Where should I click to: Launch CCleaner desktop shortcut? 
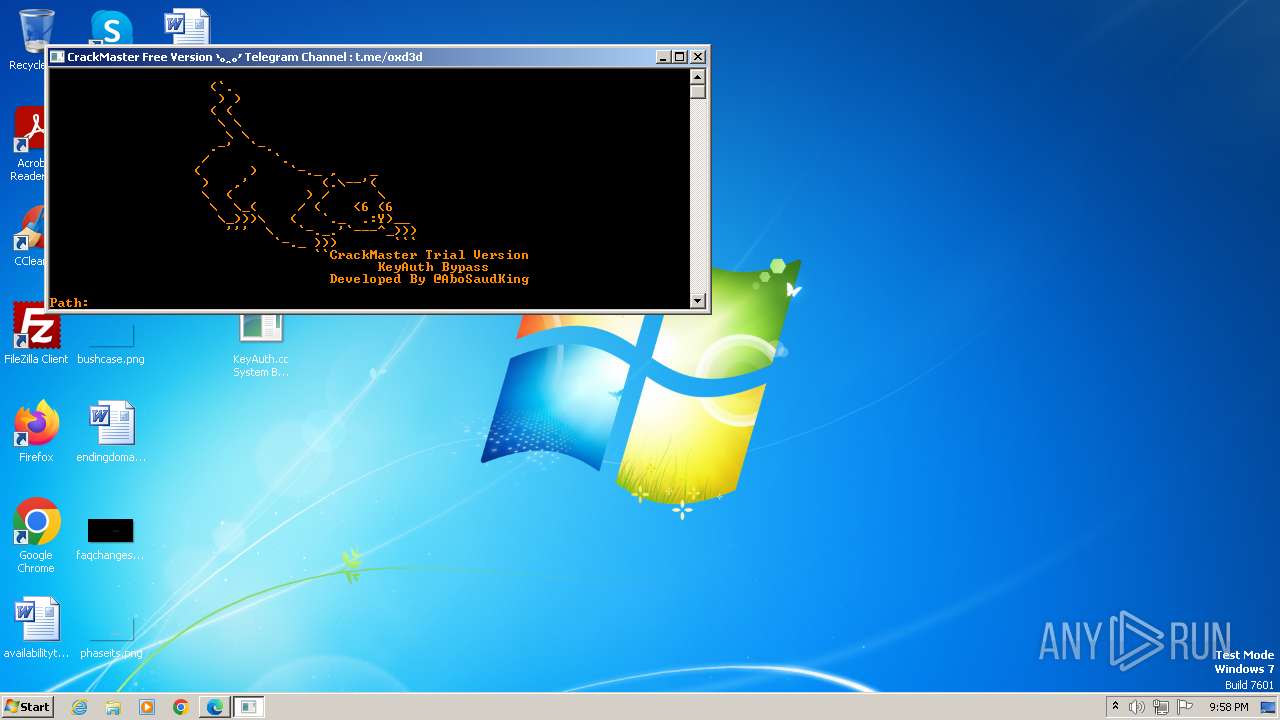30,237
